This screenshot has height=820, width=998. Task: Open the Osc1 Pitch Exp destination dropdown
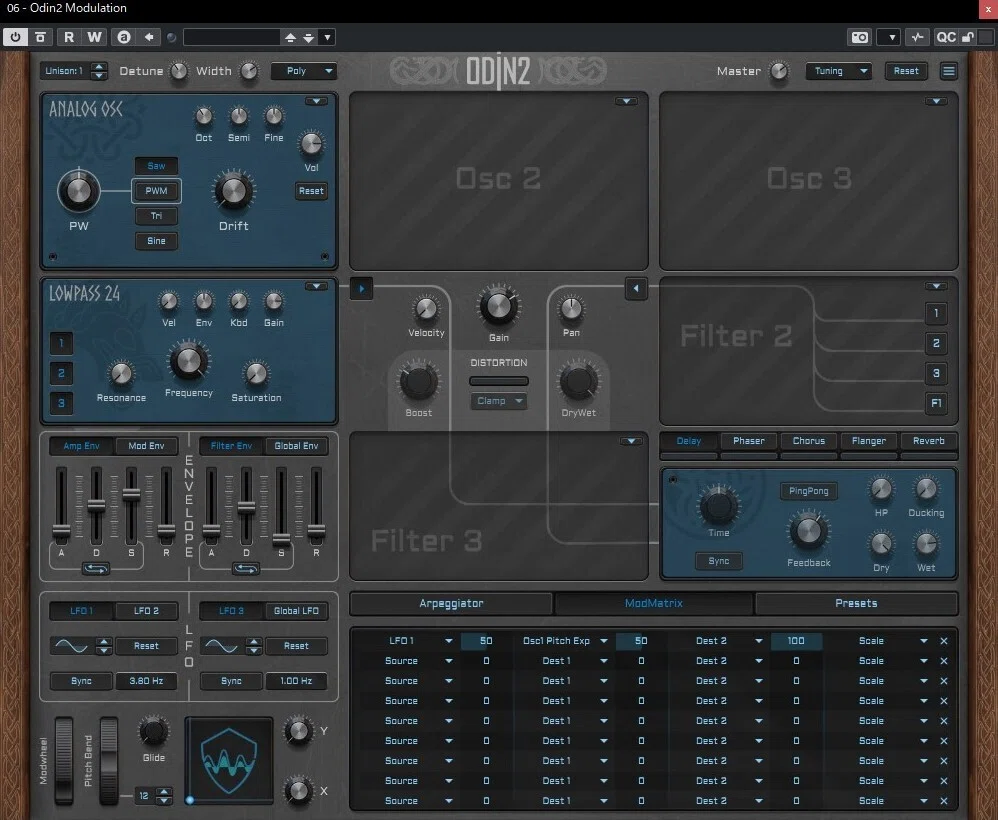[564, 641]
